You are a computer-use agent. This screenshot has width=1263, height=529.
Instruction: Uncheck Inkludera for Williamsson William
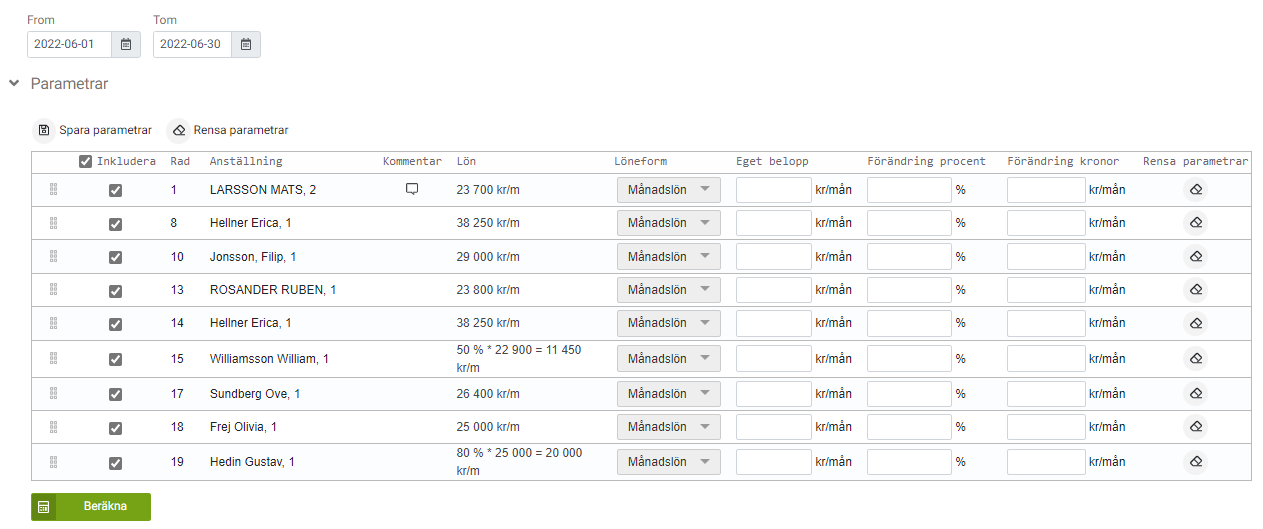[115, 359]
